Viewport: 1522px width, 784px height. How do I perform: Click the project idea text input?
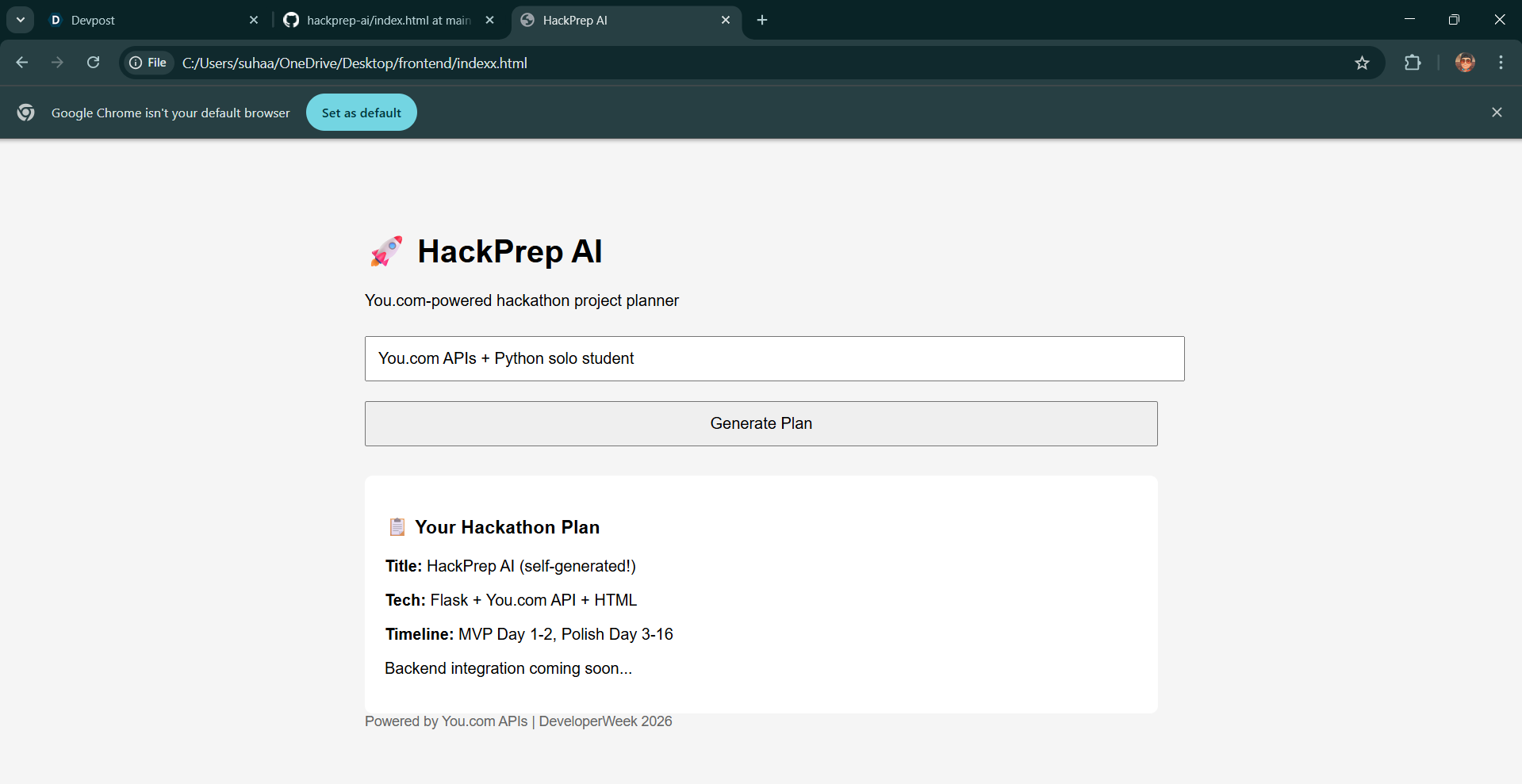click(775, 358)
